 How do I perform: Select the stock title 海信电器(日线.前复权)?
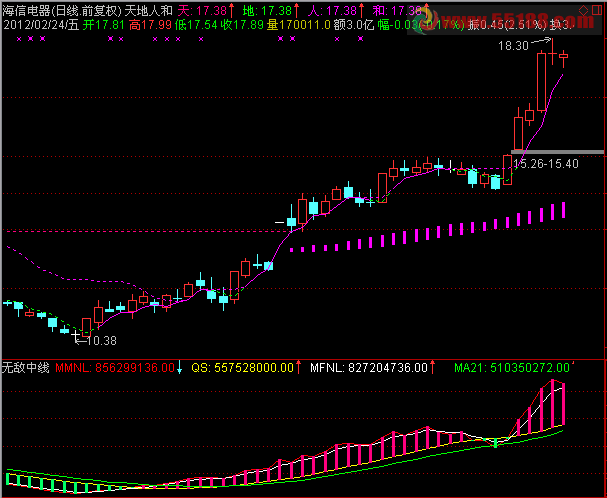pyautogui.click(x=62, y=10)
